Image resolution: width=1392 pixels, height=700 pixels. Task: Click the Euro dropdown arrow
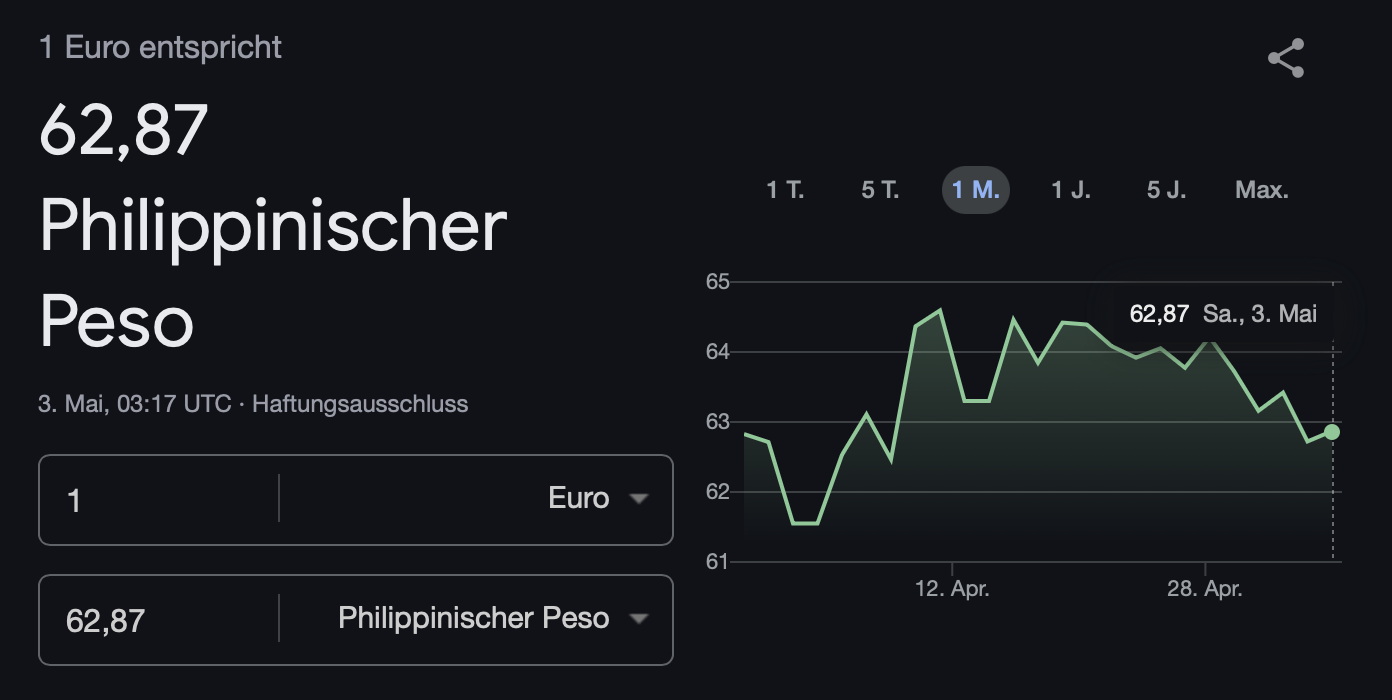point(638,499)
